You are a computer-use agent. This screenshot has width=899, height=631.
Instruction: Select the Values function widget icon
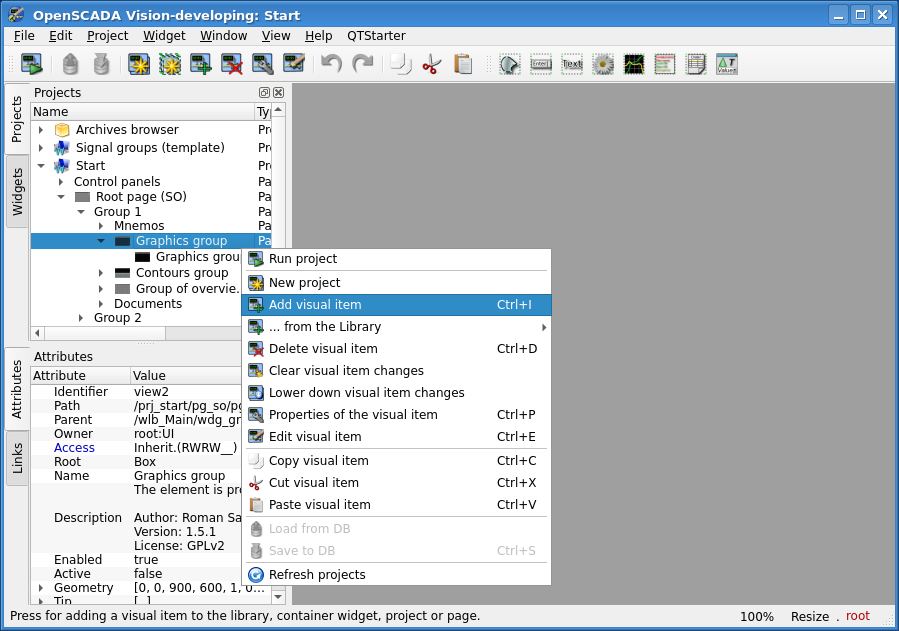(x=726, y=64)
